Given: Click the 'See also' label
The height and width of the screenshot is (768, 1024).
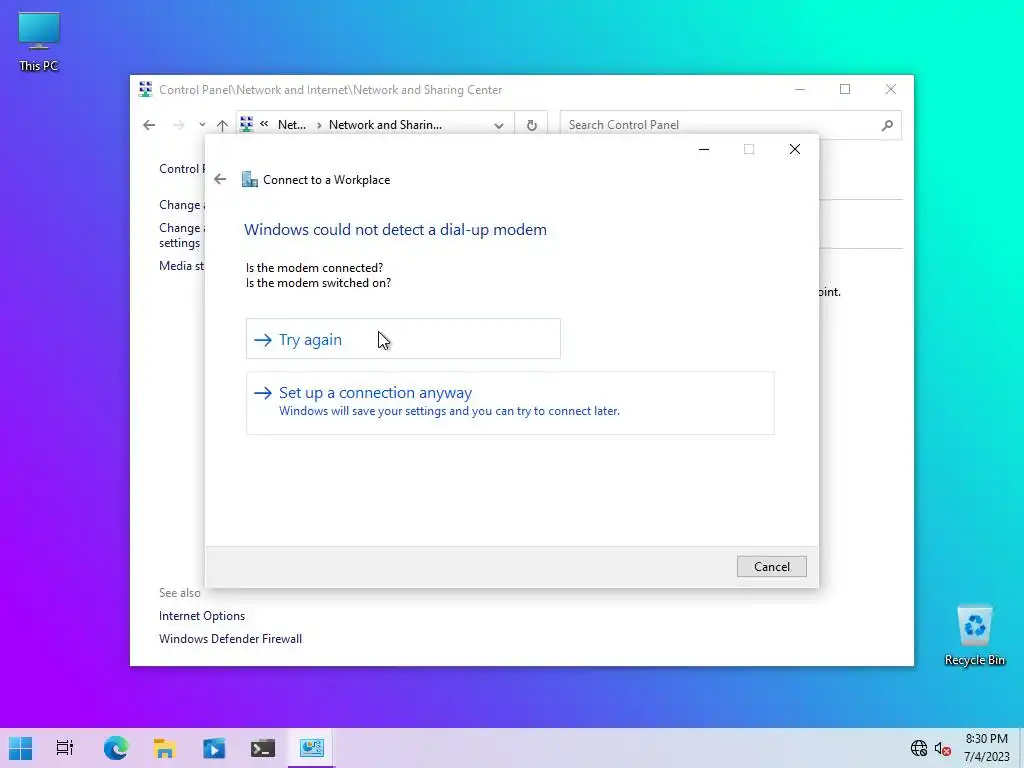Looking at the screenshot, I should [x=180, y=593].
